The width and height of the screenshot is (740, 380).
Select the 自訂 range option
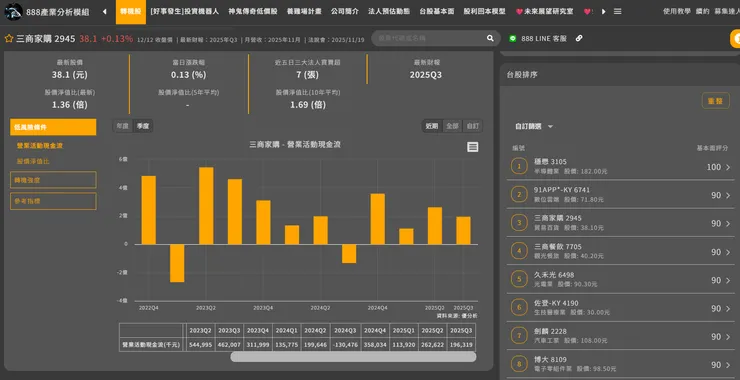coord(472,126)
